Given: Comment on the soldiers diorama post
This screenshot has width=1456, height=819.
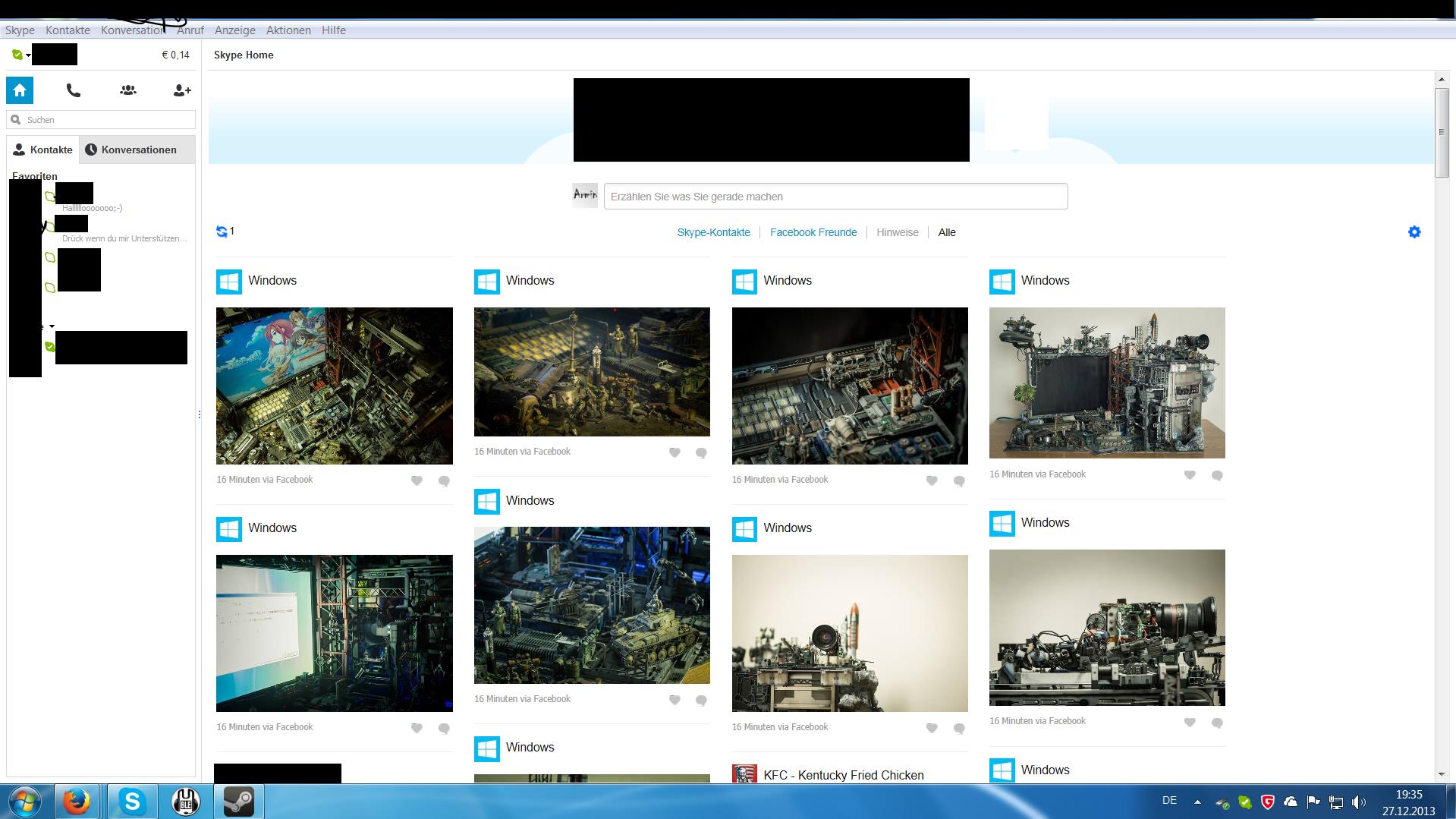Looking at the screenshot, I should click(701, 453).
